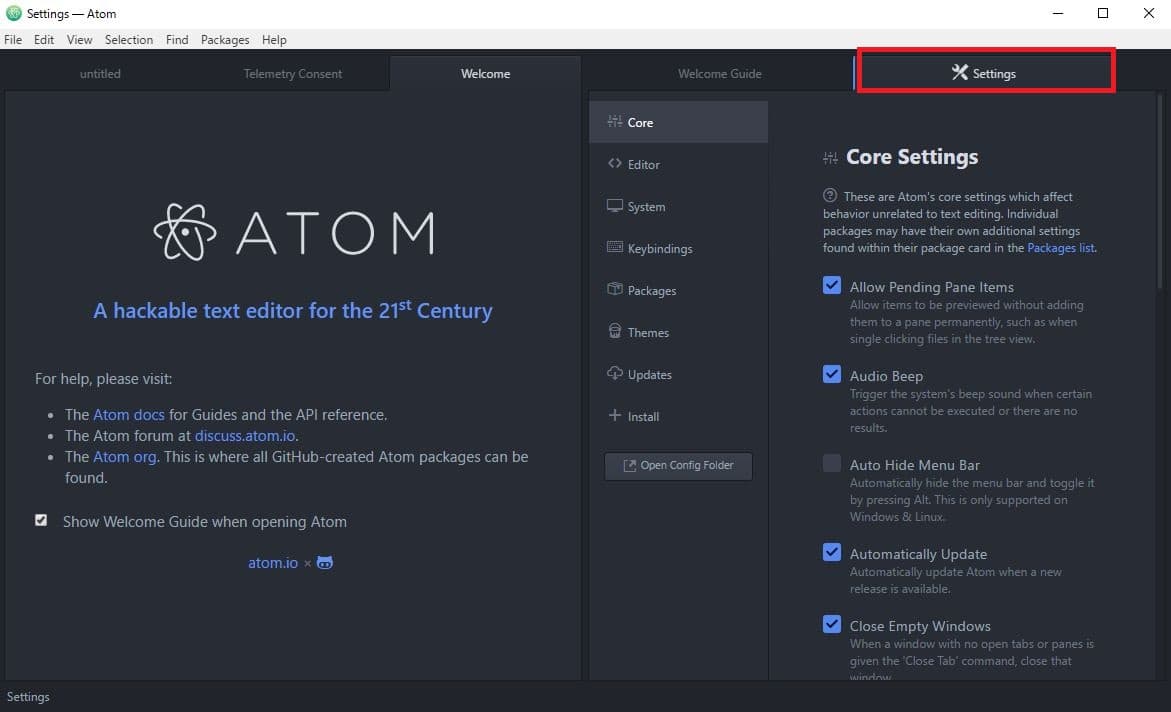Viewport: 1171px width, 712px height.
Task: Switch to the Telemetry Consent tab
Action: (x=292, y=74)
